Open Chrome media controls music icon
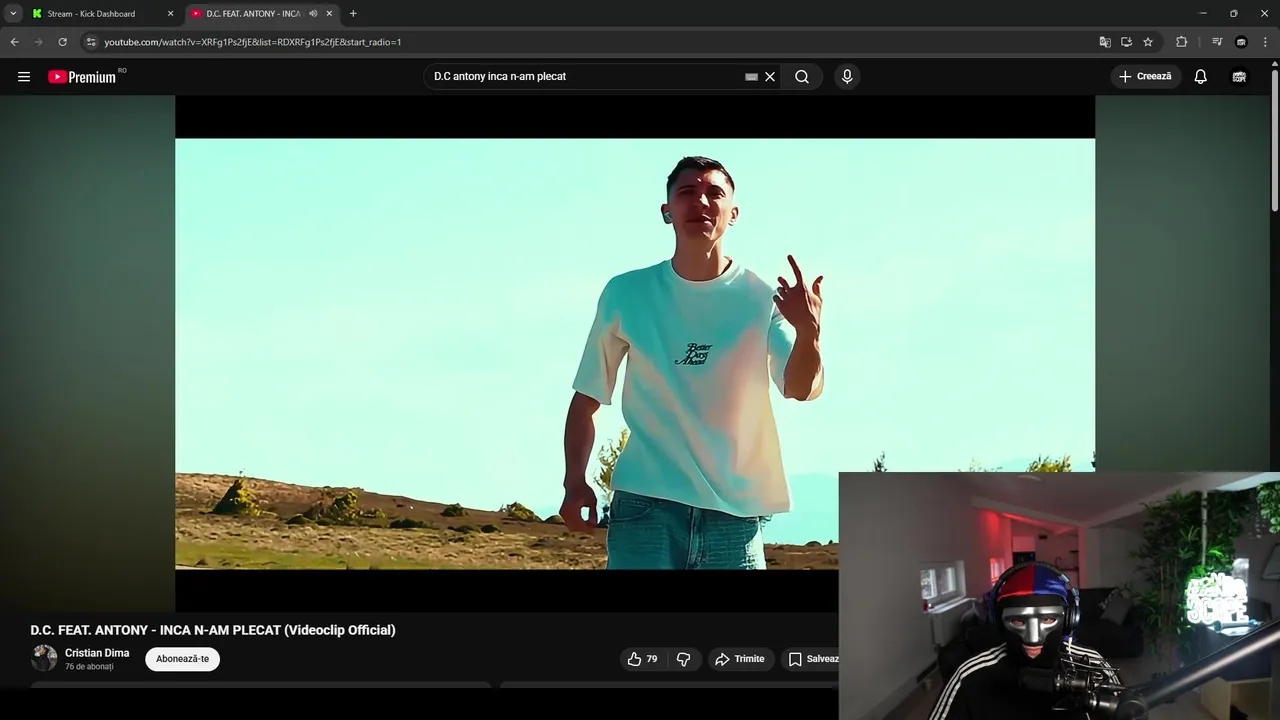This screenshot has width=1280, height=720. click(x=1217, y=42)
